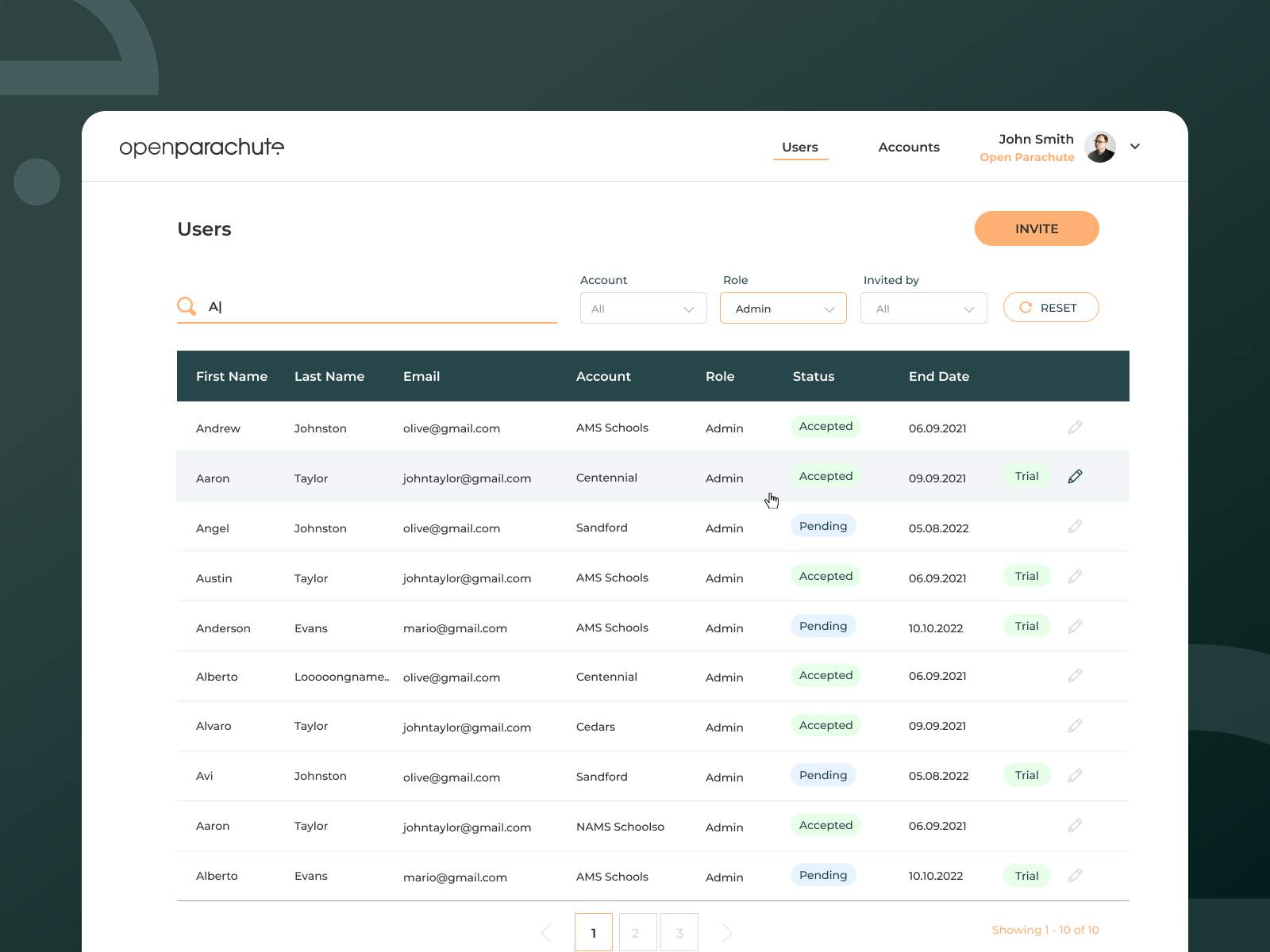Click the orange search magnifier icon
Screen dimensions: 1270x952
[x=187, y=306]
